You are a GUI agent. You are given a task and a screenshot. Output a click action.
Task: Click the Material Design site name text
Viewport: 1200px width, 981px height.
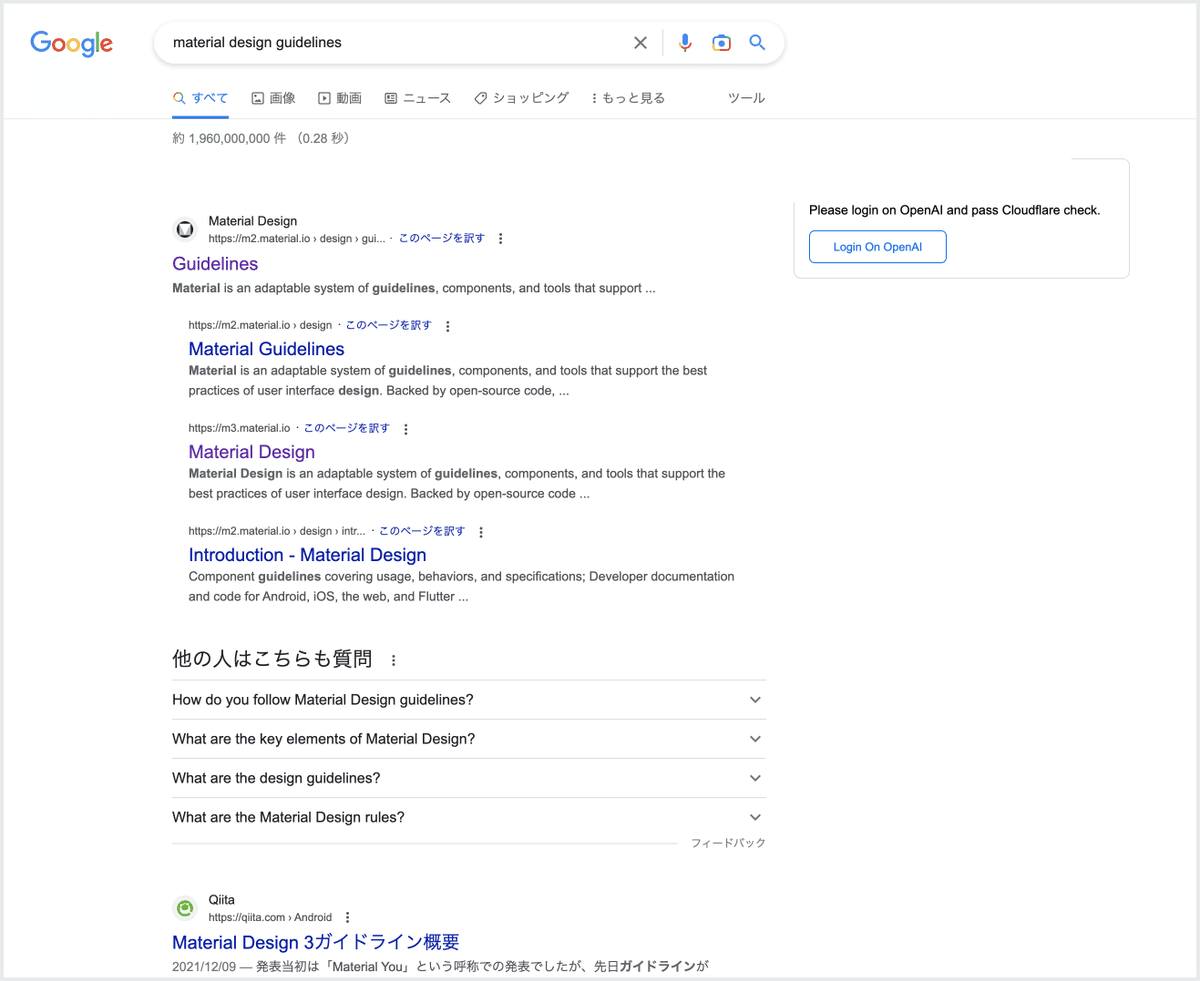click(252, 221)
